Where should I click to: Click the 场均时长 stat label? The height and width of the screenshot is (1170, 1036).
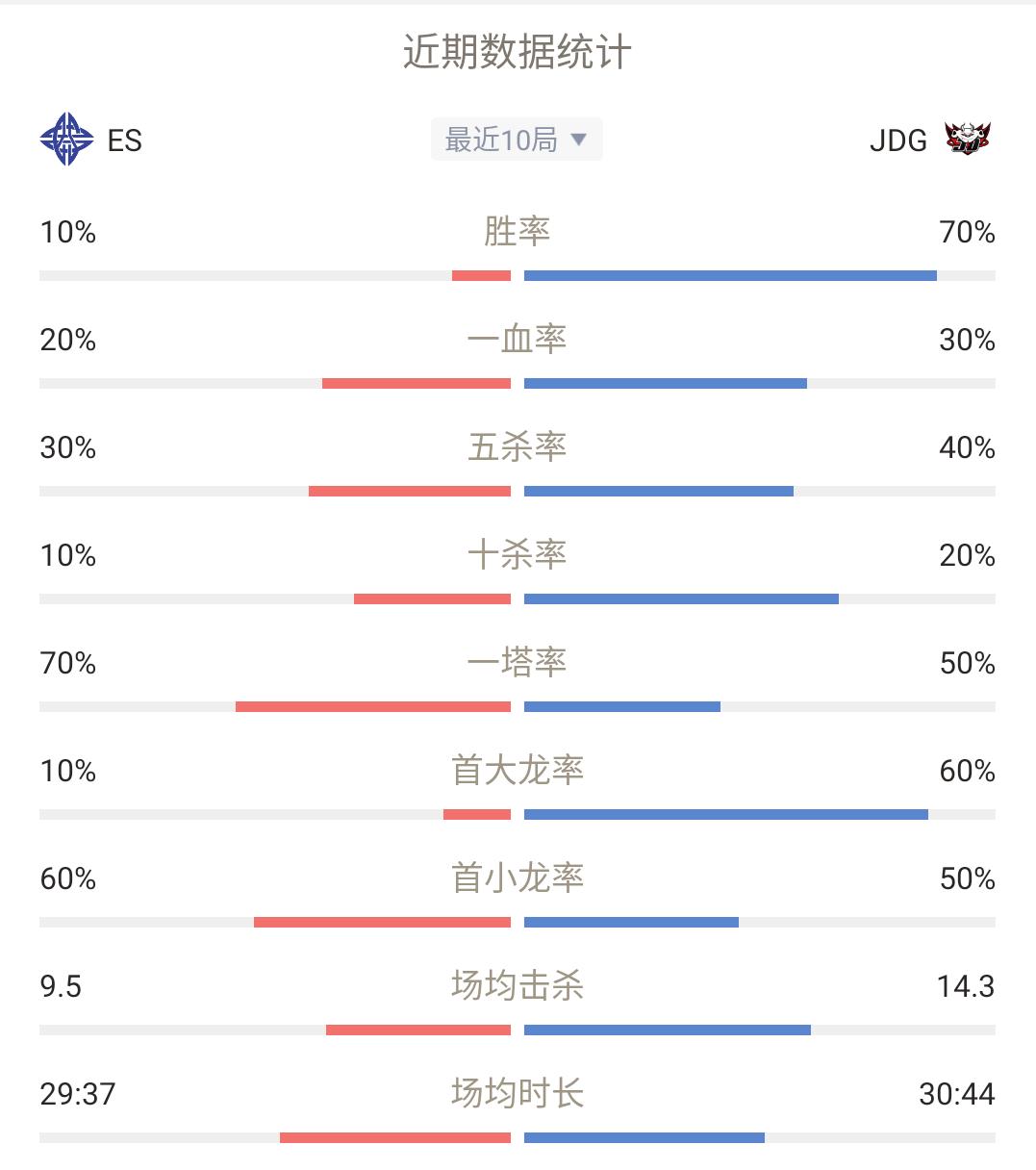point(518,1094)
